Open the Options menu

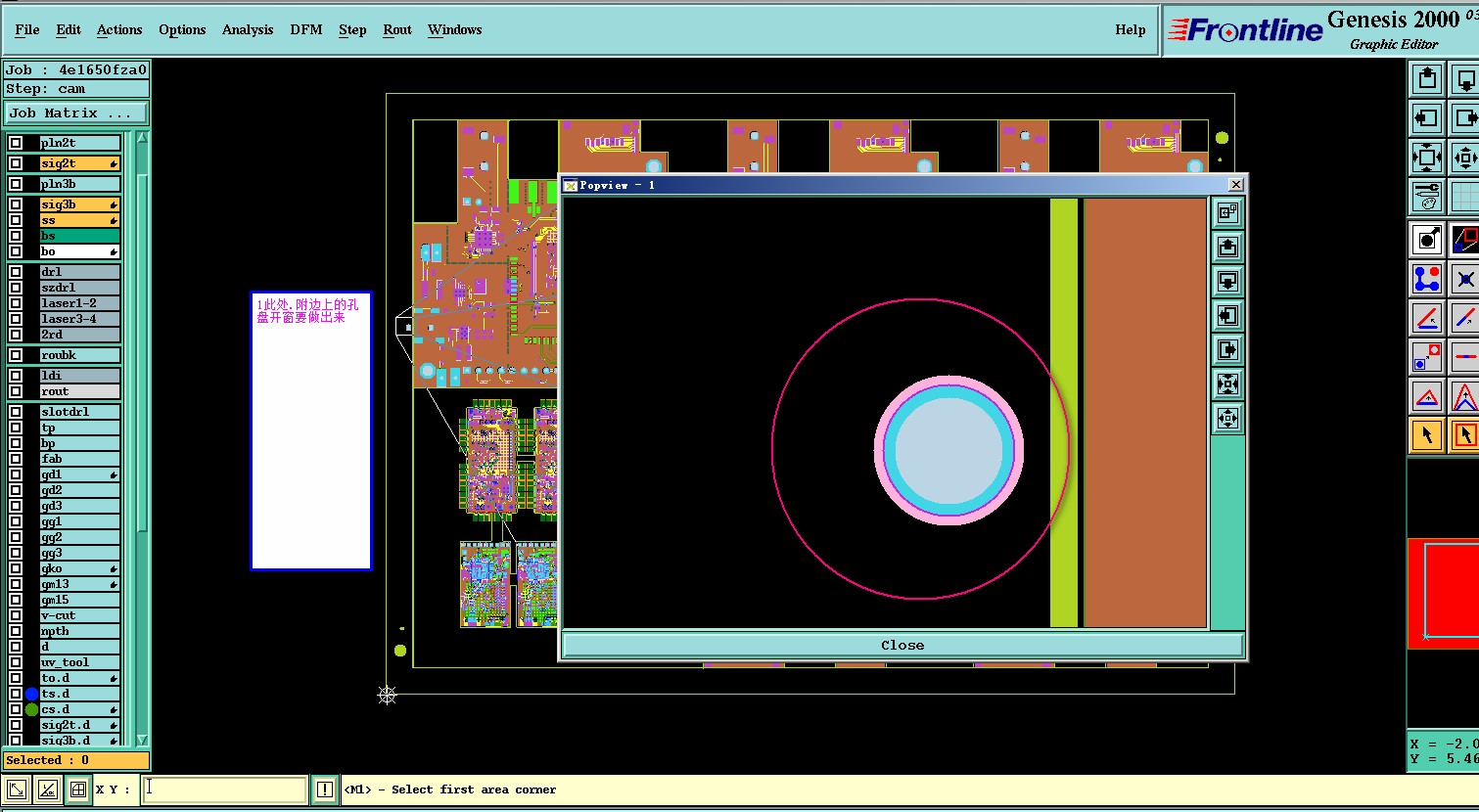coord(182,29)
